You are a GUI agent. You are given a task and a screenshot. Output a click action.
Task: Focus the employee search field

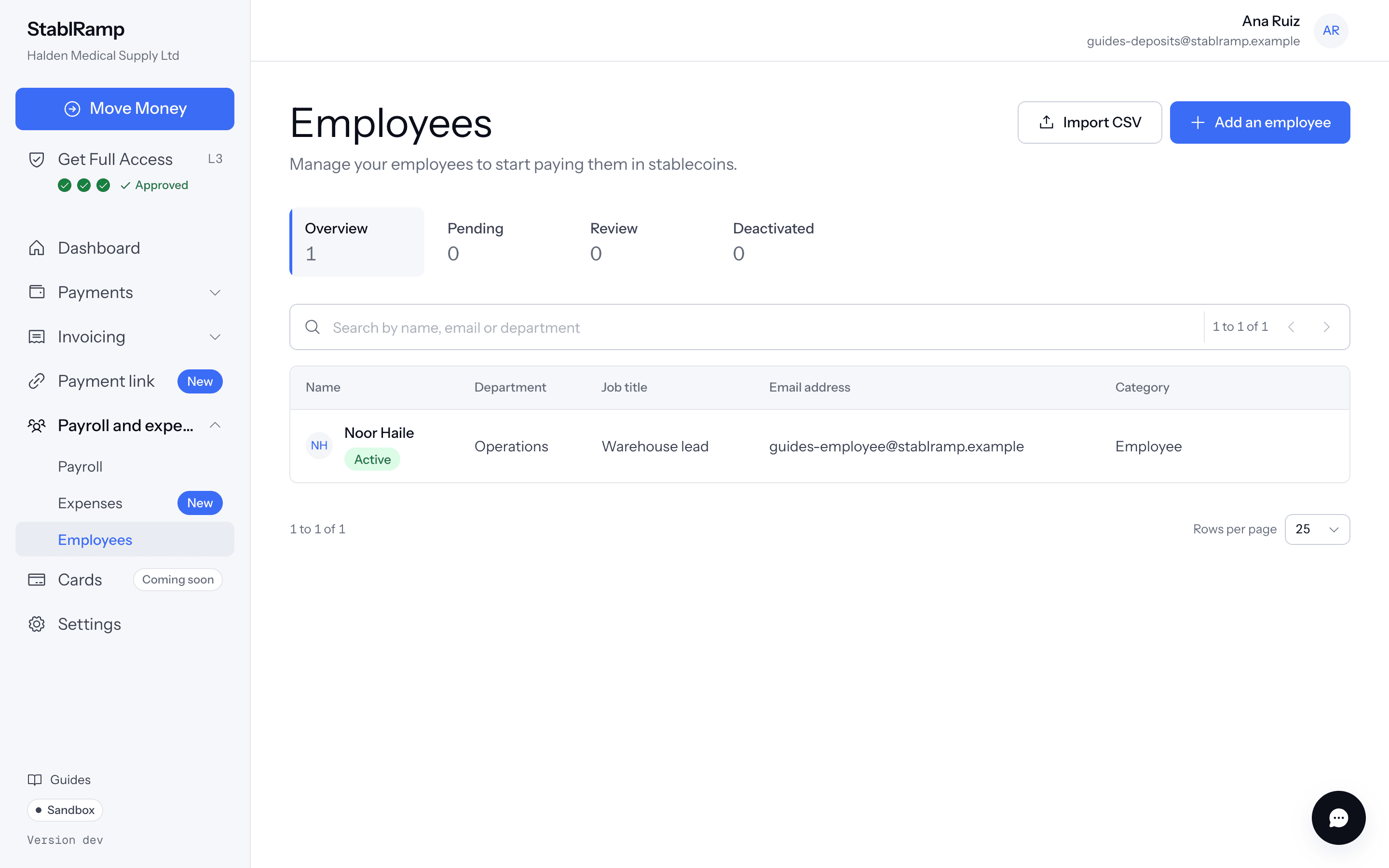pos(746,327)
